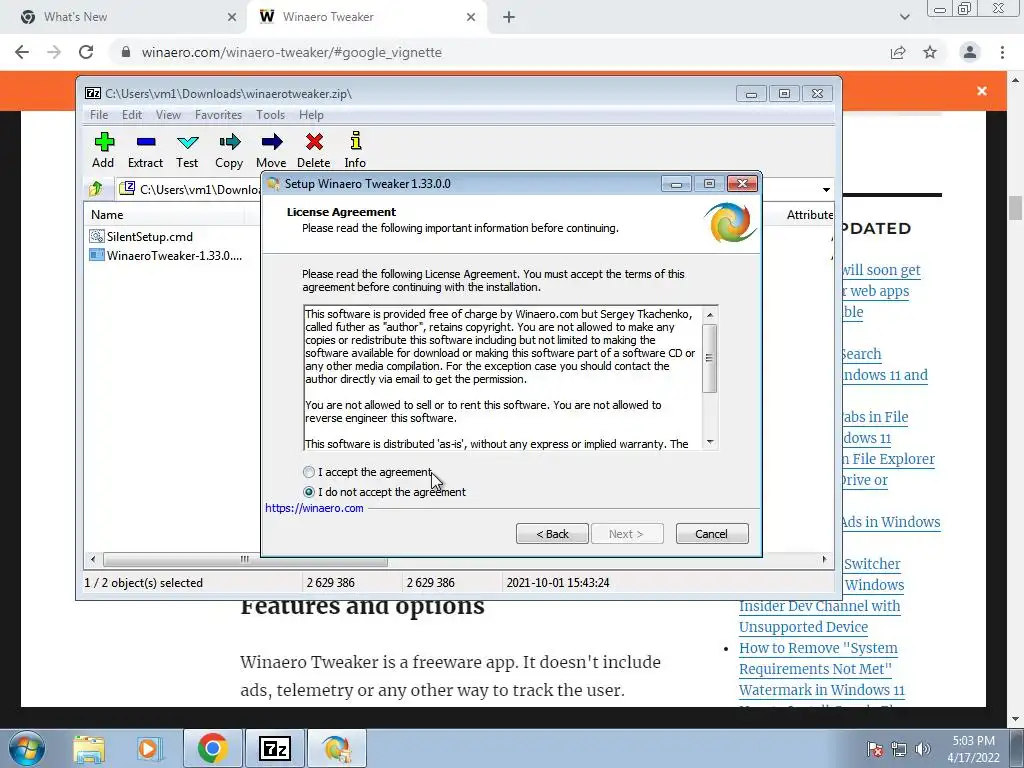Open 'Watermark in Windows 11' link

[822, 690]
